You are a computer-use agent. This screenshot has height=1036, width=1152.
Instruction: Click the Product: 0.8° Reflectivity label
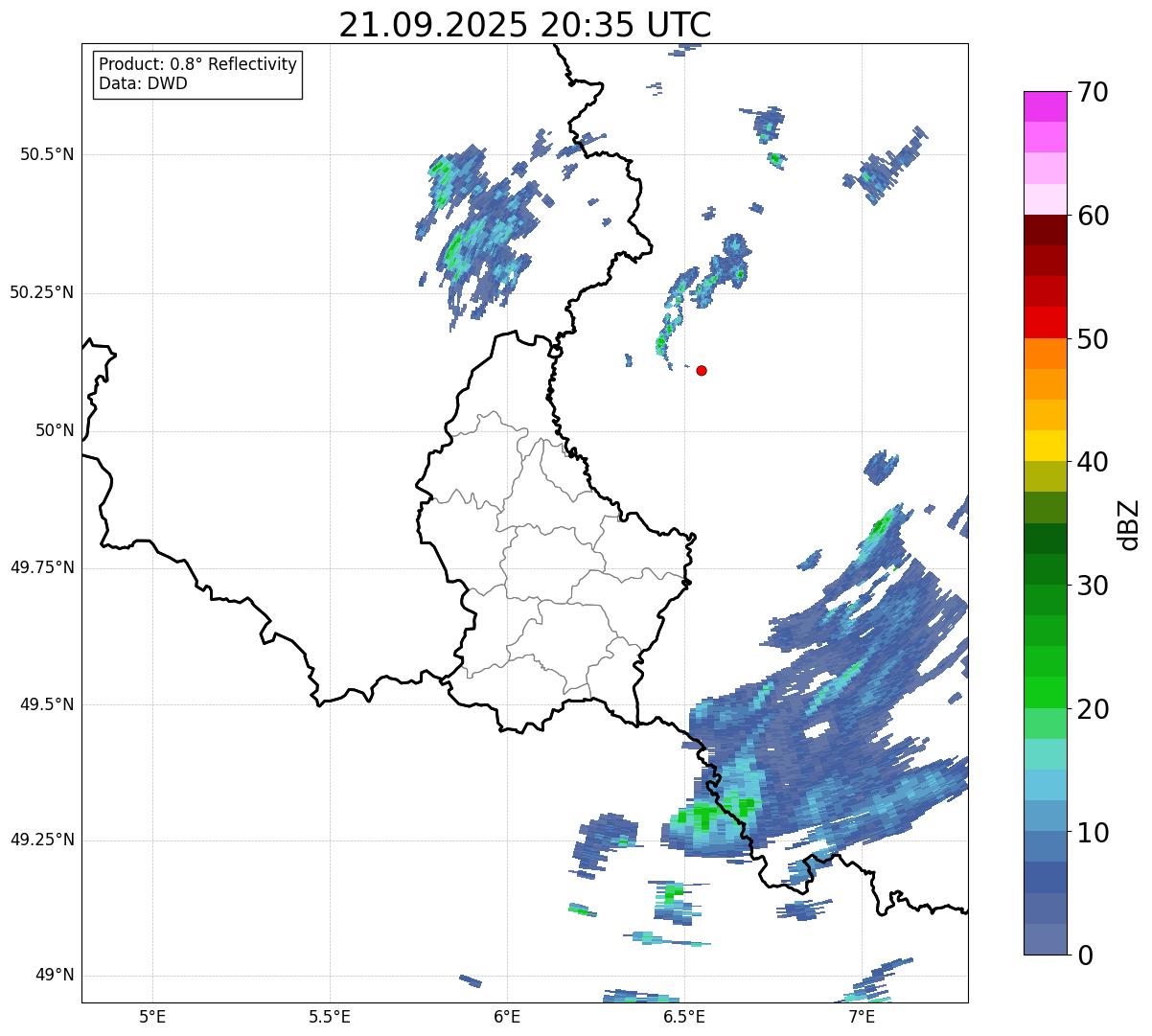[198, 64]
